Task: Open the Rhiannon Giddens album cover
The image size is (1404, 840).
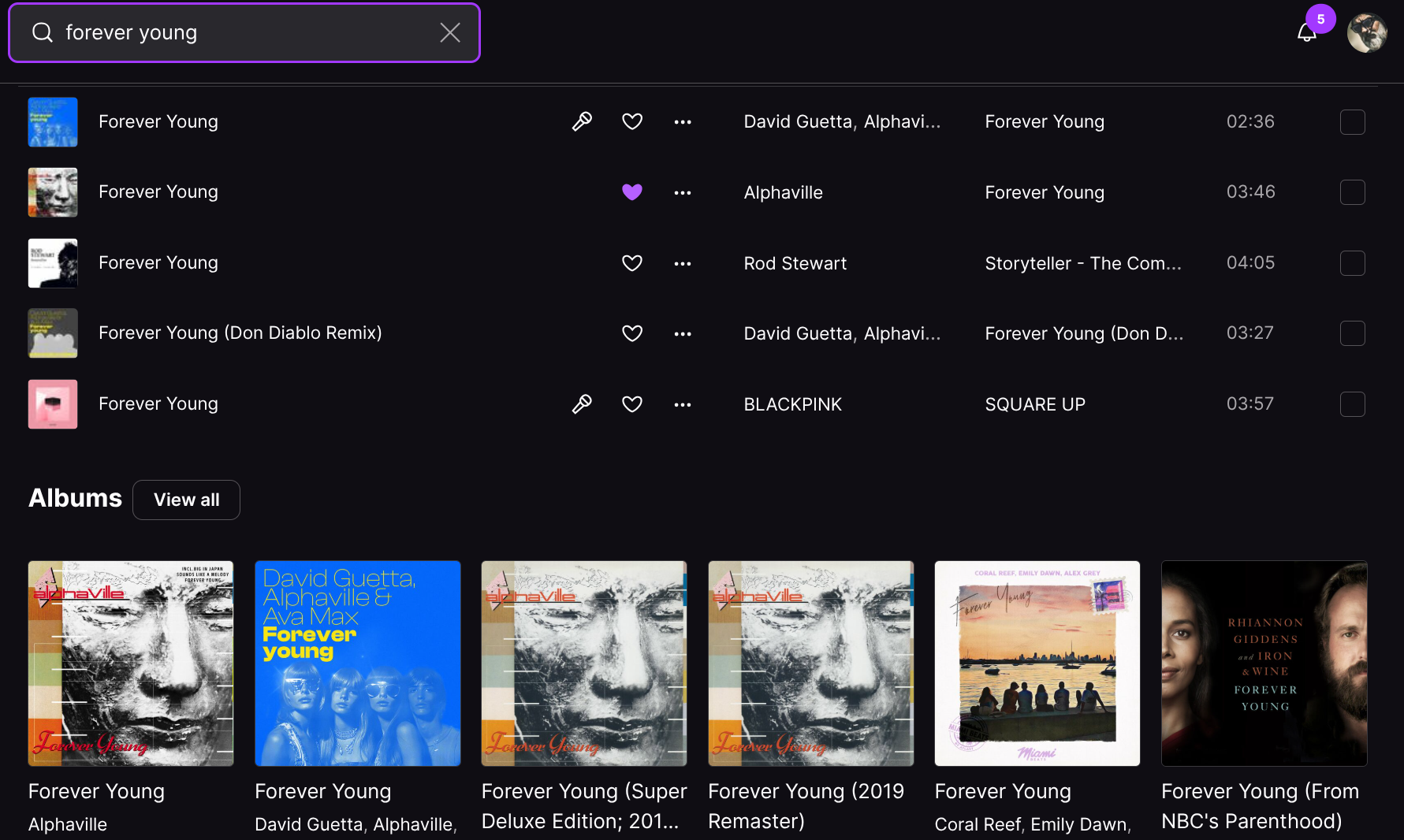Action: [x=1264, y=663]
